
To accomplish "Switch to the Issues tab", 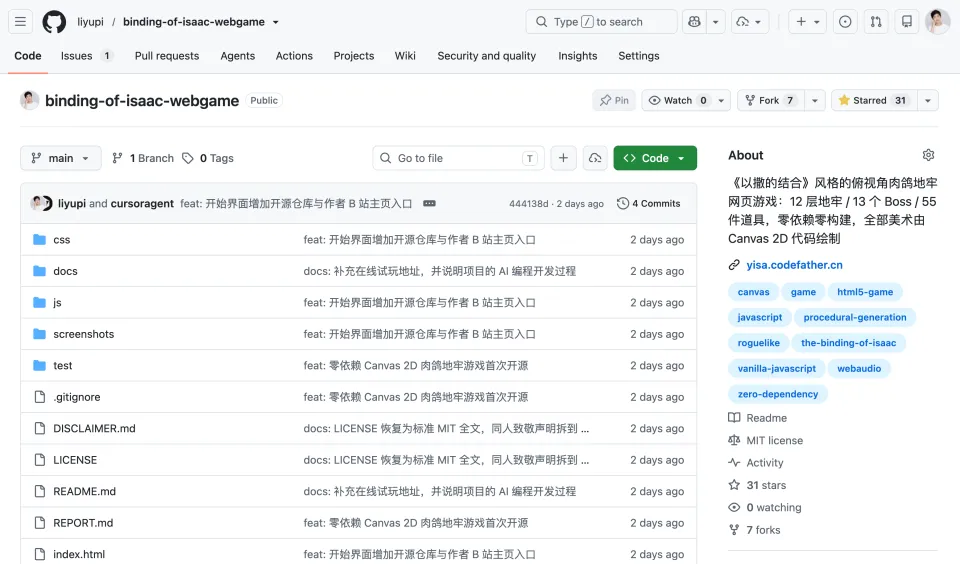I will (x=86, y=56).
